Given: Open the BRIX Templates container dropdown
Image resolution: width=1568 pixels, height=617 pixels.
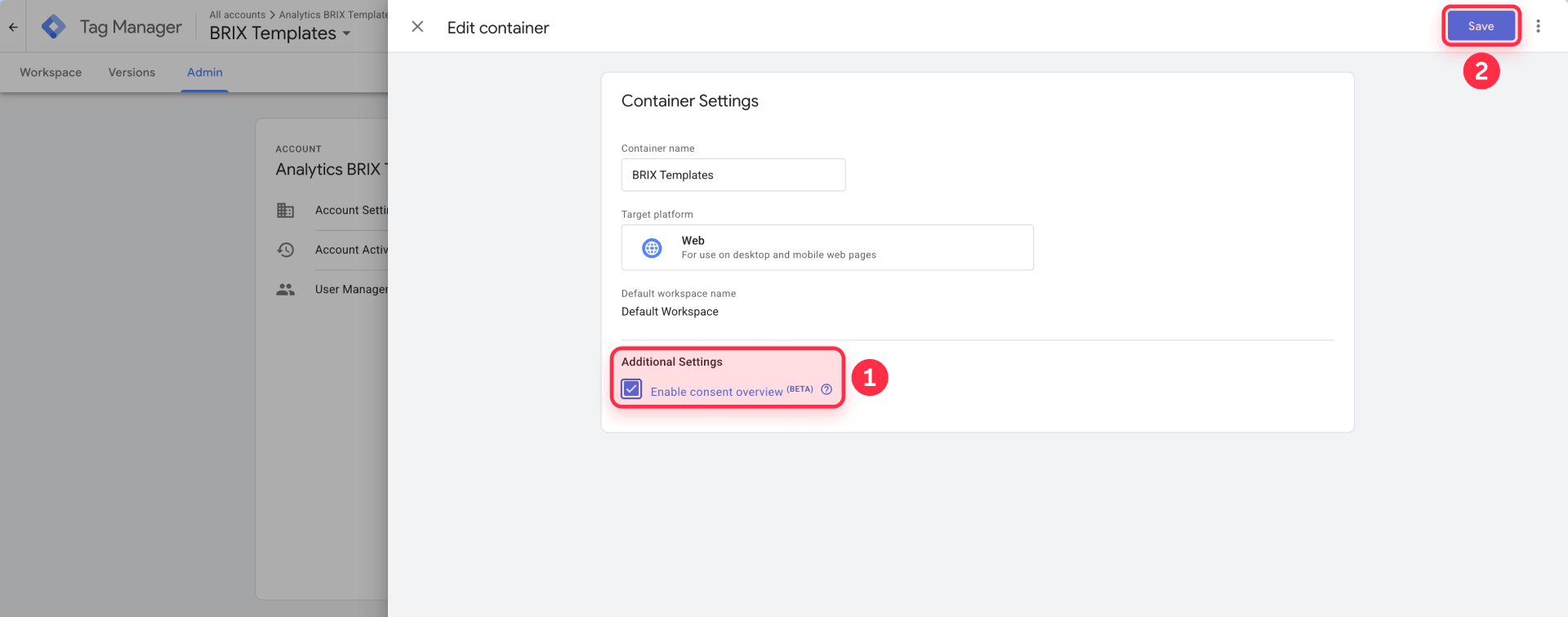Looking at the screenshot, I should click(280, 33).
